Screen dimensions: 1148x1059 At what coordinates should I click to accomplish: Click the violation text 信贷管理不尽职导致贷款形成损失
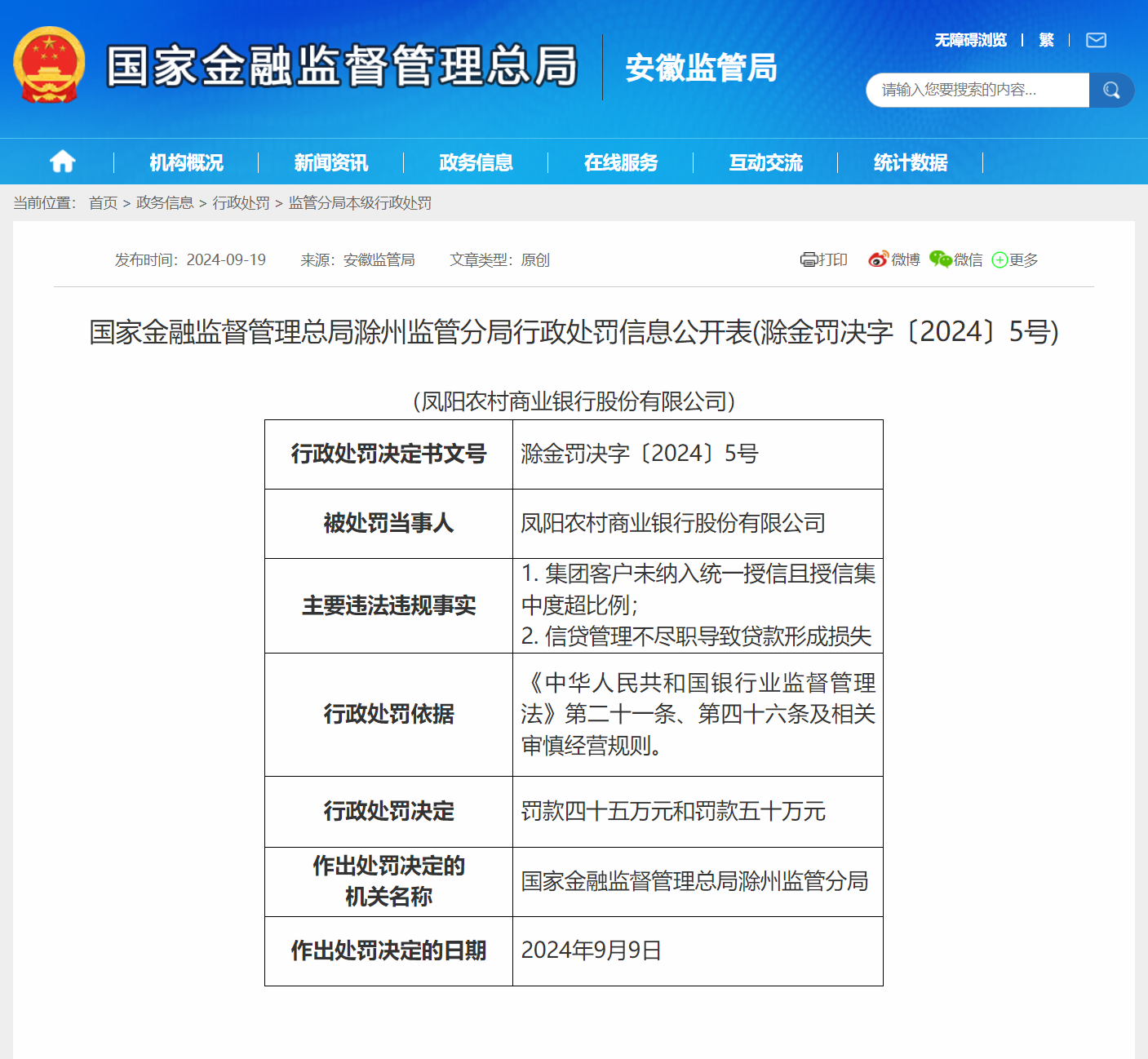[x=708, y=636]
